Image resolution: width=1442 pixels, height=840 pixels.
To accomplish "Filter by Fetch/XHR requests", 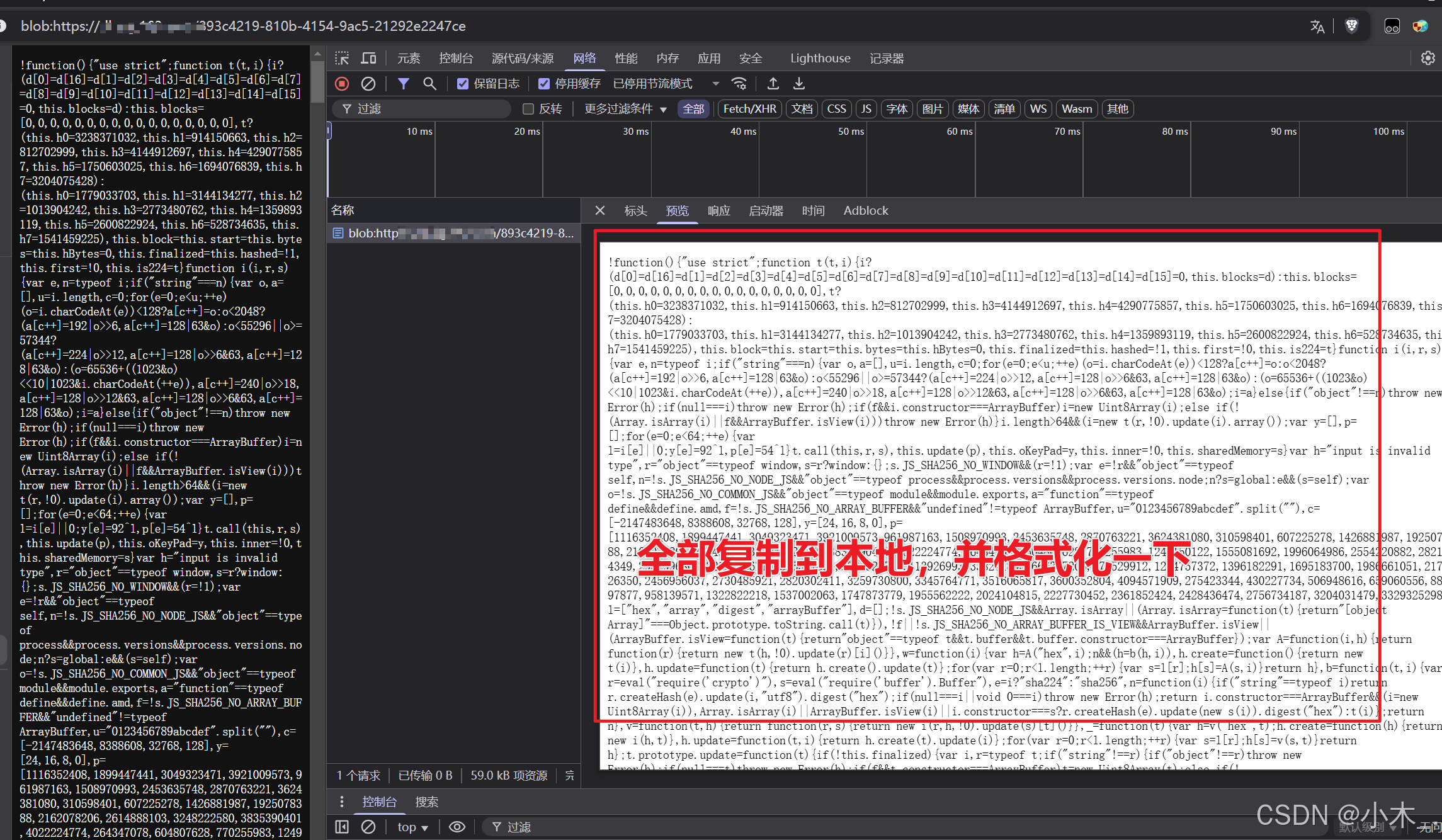I will point(749,109).
